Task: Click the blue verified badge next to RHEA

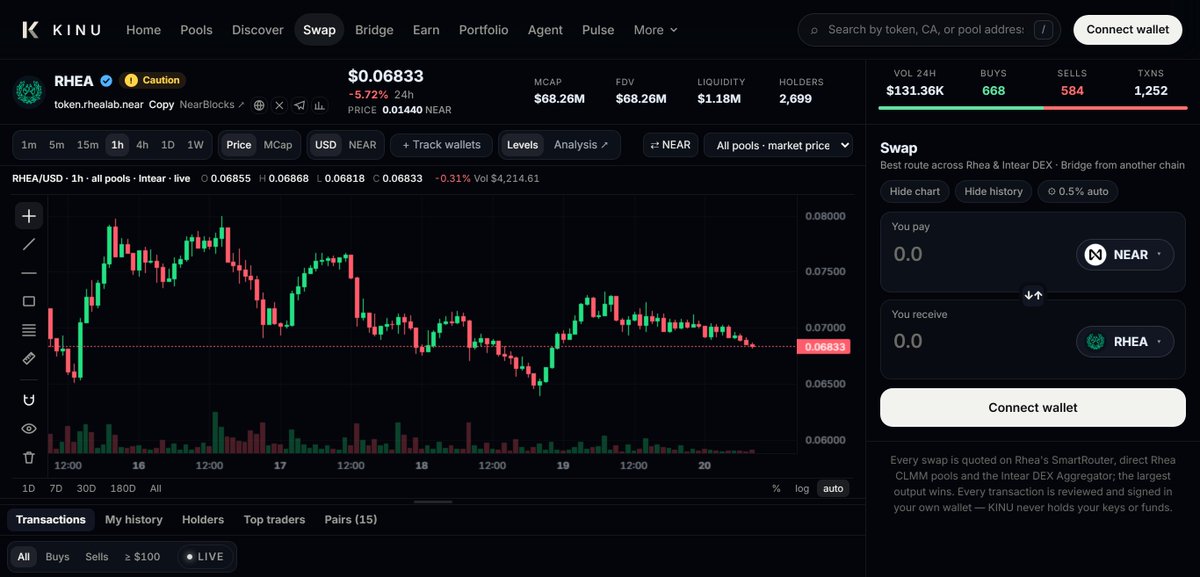Action: (x=105, y=80)
